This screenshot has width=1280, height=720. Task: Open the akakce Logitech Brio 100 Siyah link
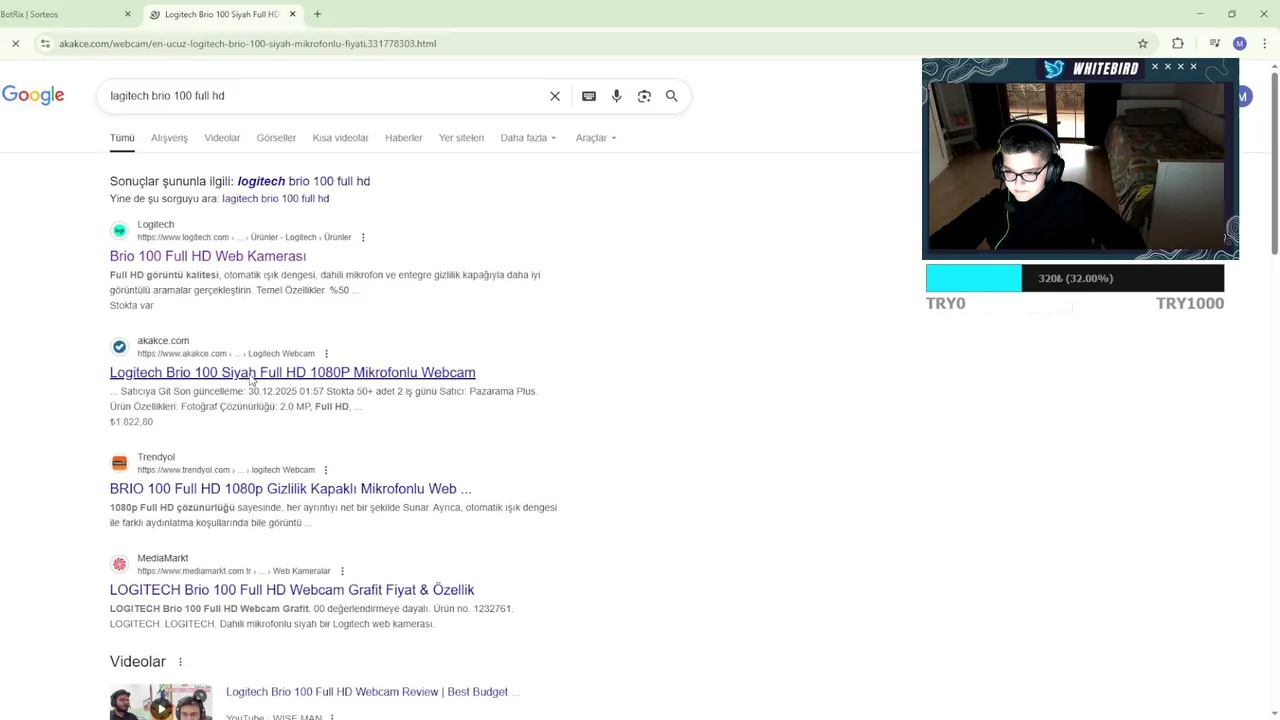pos(292,372)
